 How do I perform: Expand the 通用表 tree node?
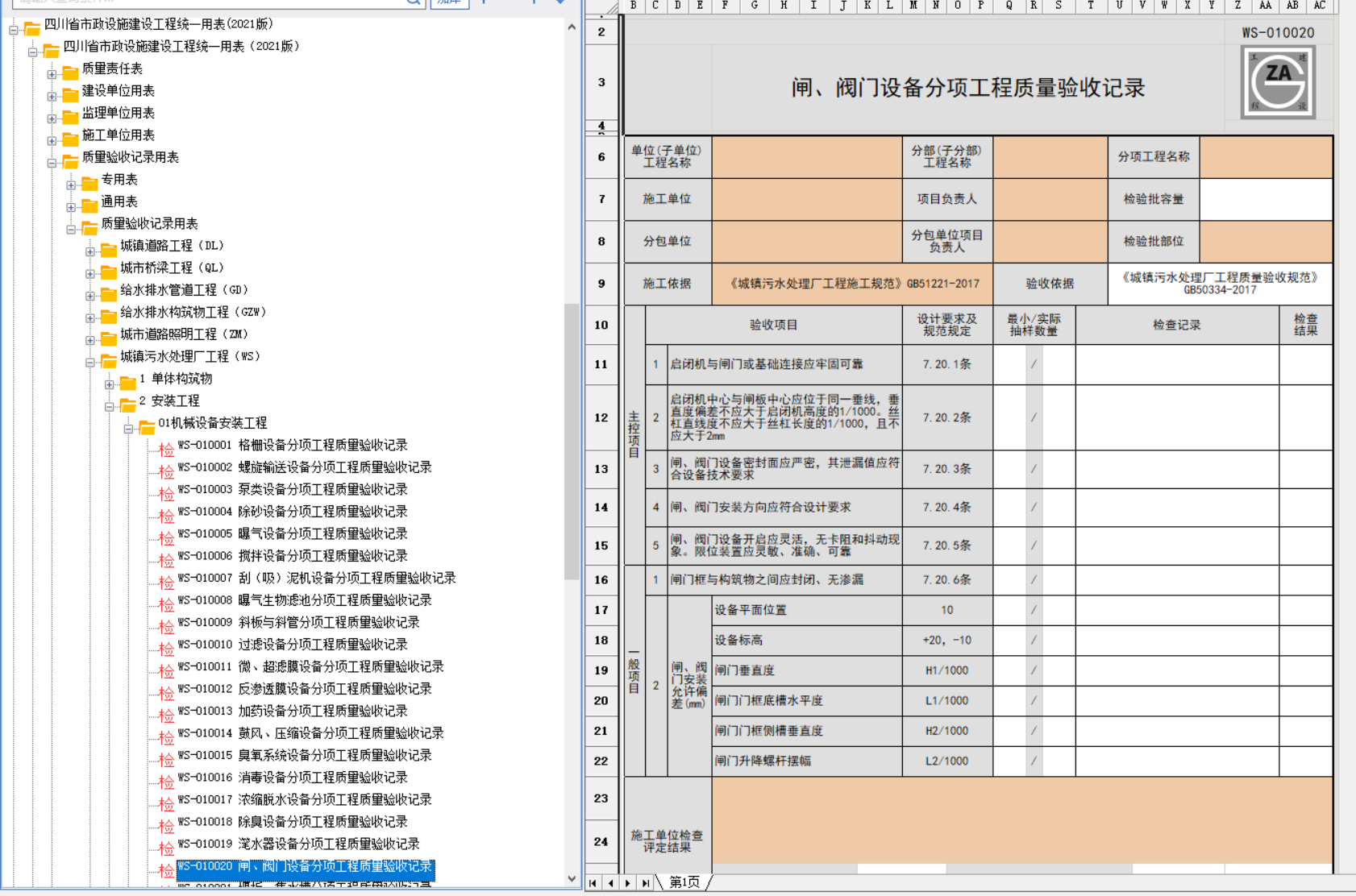pyautogui.click(x=71, y=207)
